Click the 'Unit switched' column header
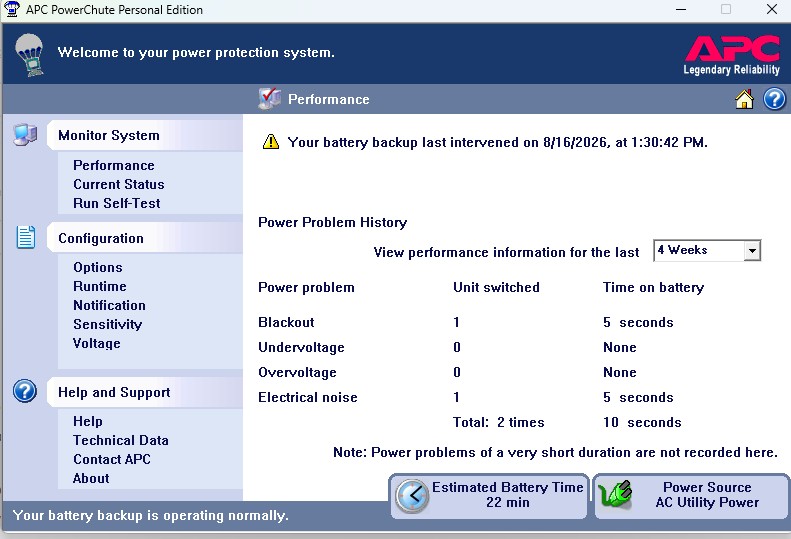 pos(496,287)
